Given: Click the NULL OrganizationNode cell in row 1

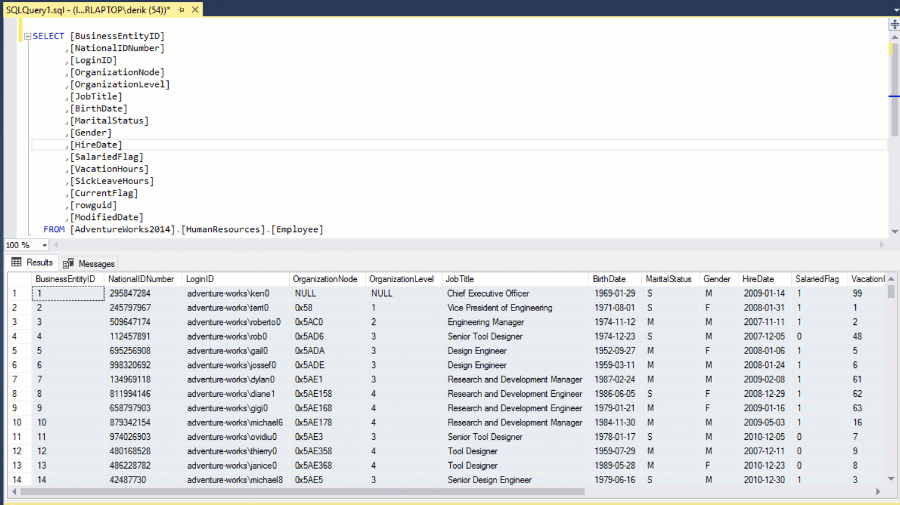Looking at the screenshot, I should (306, 294).
